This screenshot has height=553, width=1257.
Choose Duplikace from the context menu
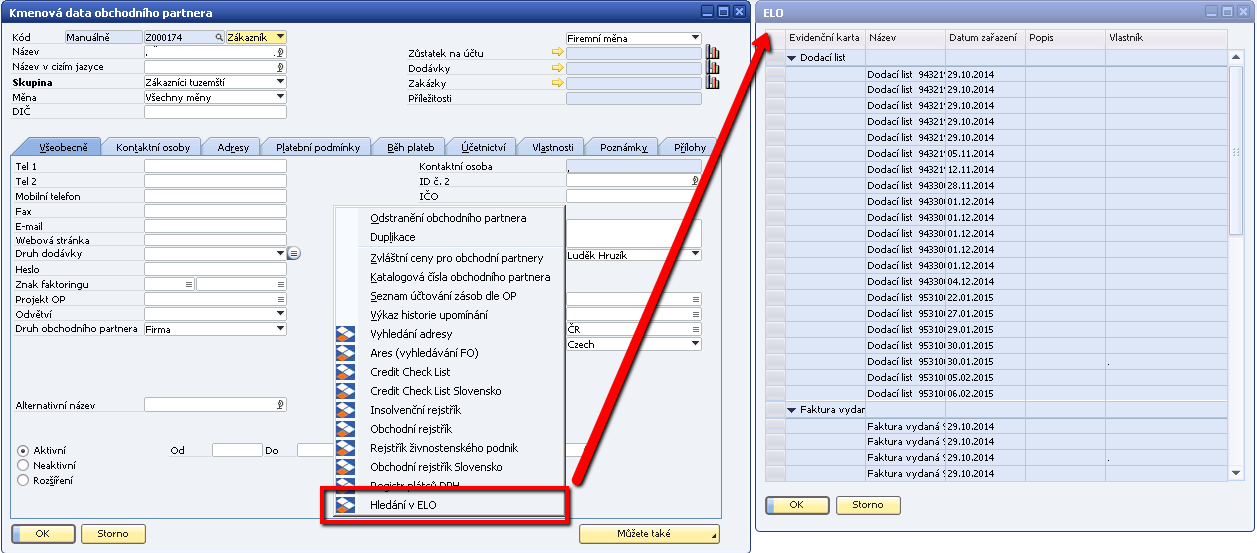(x=393, y=237)
